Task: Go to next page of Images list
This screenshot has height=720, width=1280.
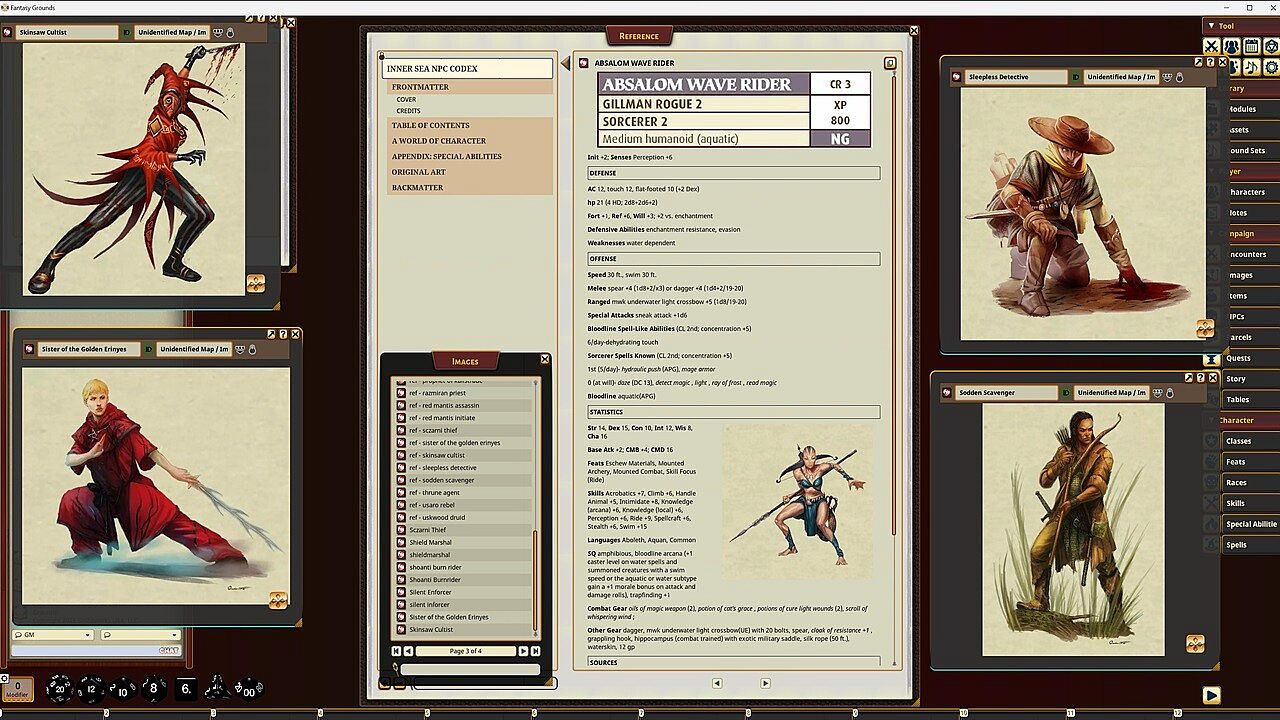Action: click(x=522, y=651)
